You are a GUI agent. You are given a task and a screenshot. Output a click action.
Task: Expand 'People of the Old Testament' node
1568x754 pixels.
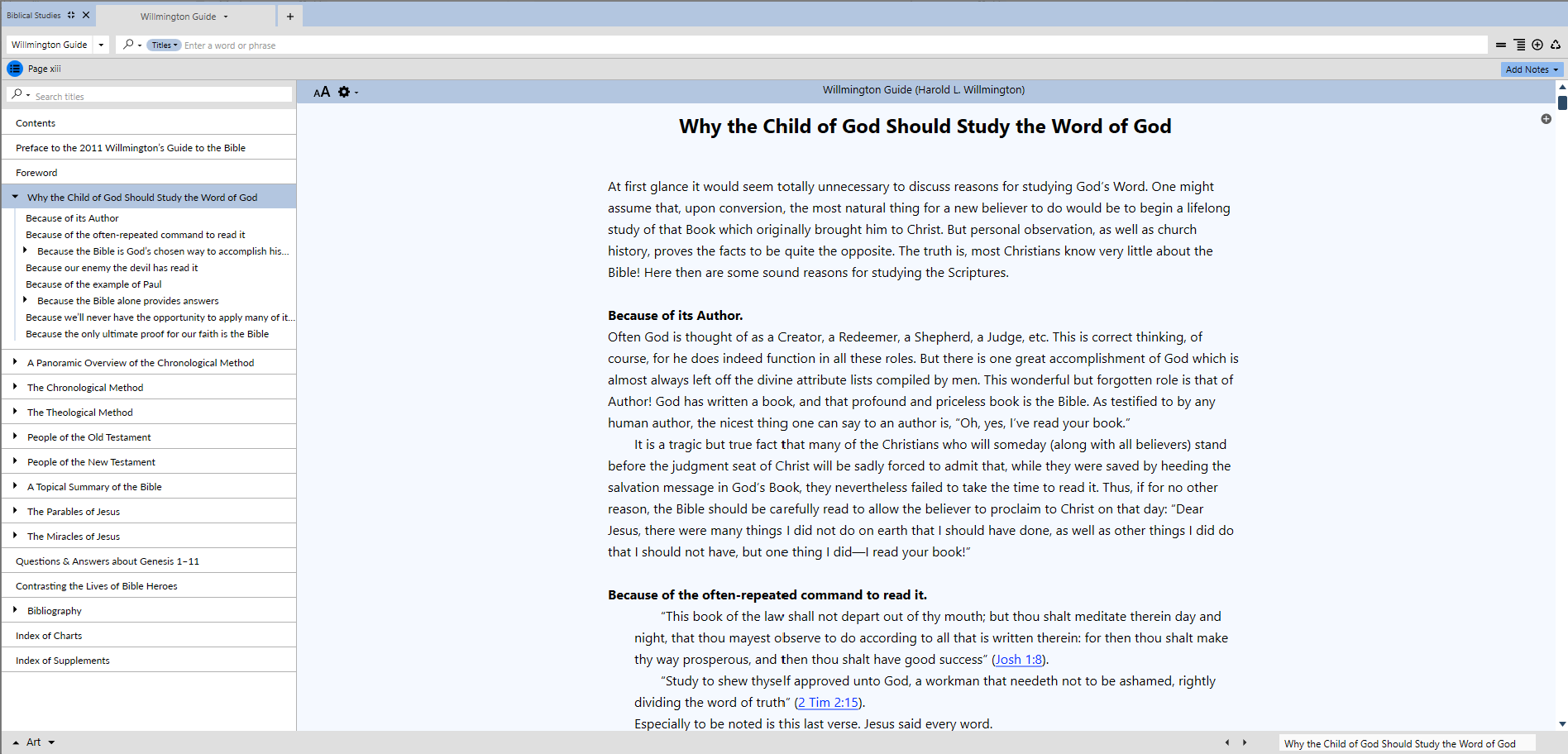pyautogui.click(x=15, y=437)
